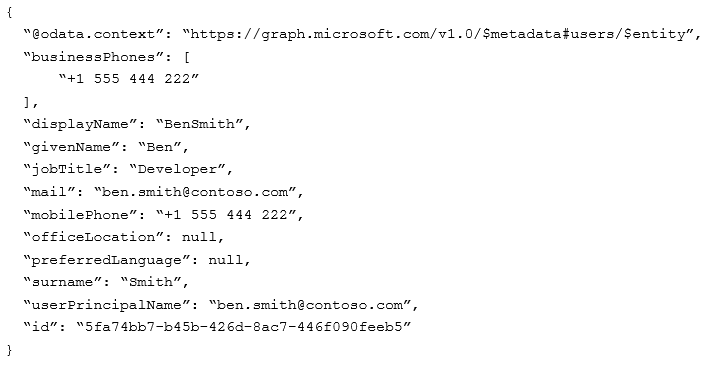Click the "officeLocation" null value

pyautogui.click(x=199, y=237)
